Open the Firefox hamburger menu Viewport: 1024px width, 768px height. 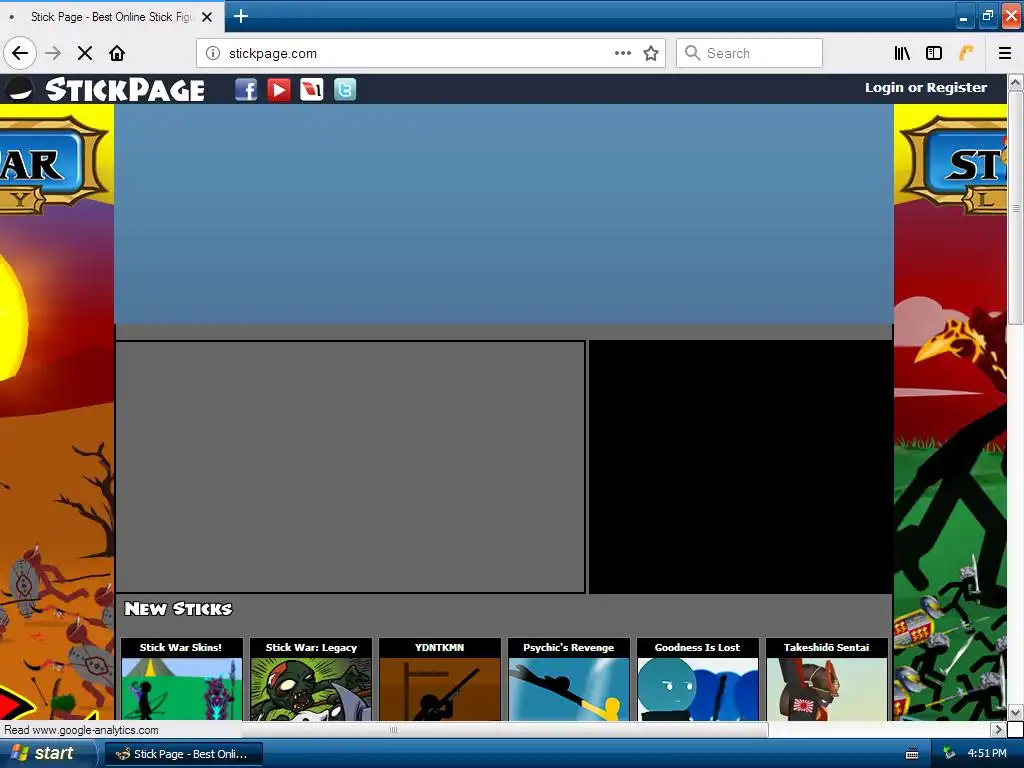[1005, 53]
